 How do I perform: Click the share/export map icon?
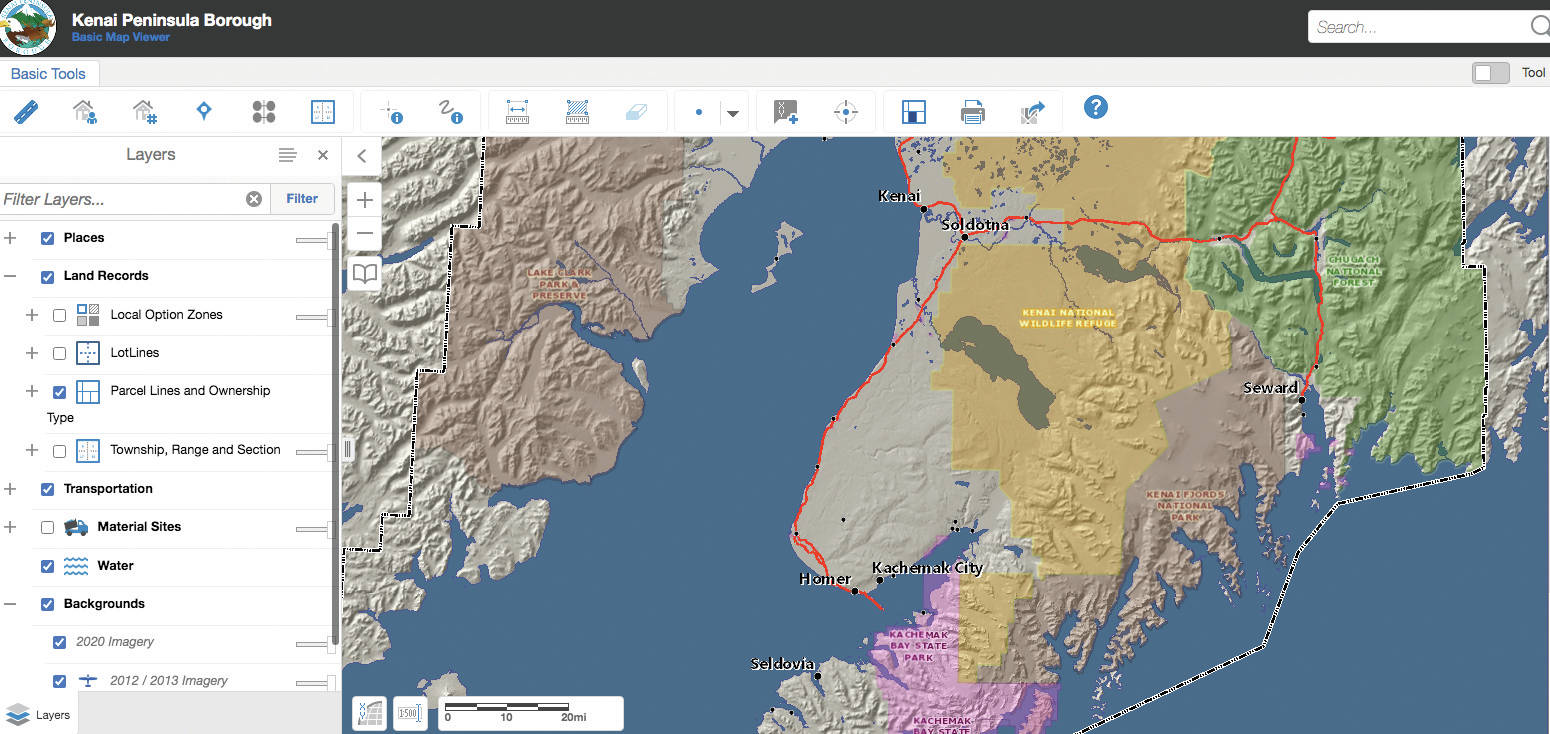[x=1032, y=112]
